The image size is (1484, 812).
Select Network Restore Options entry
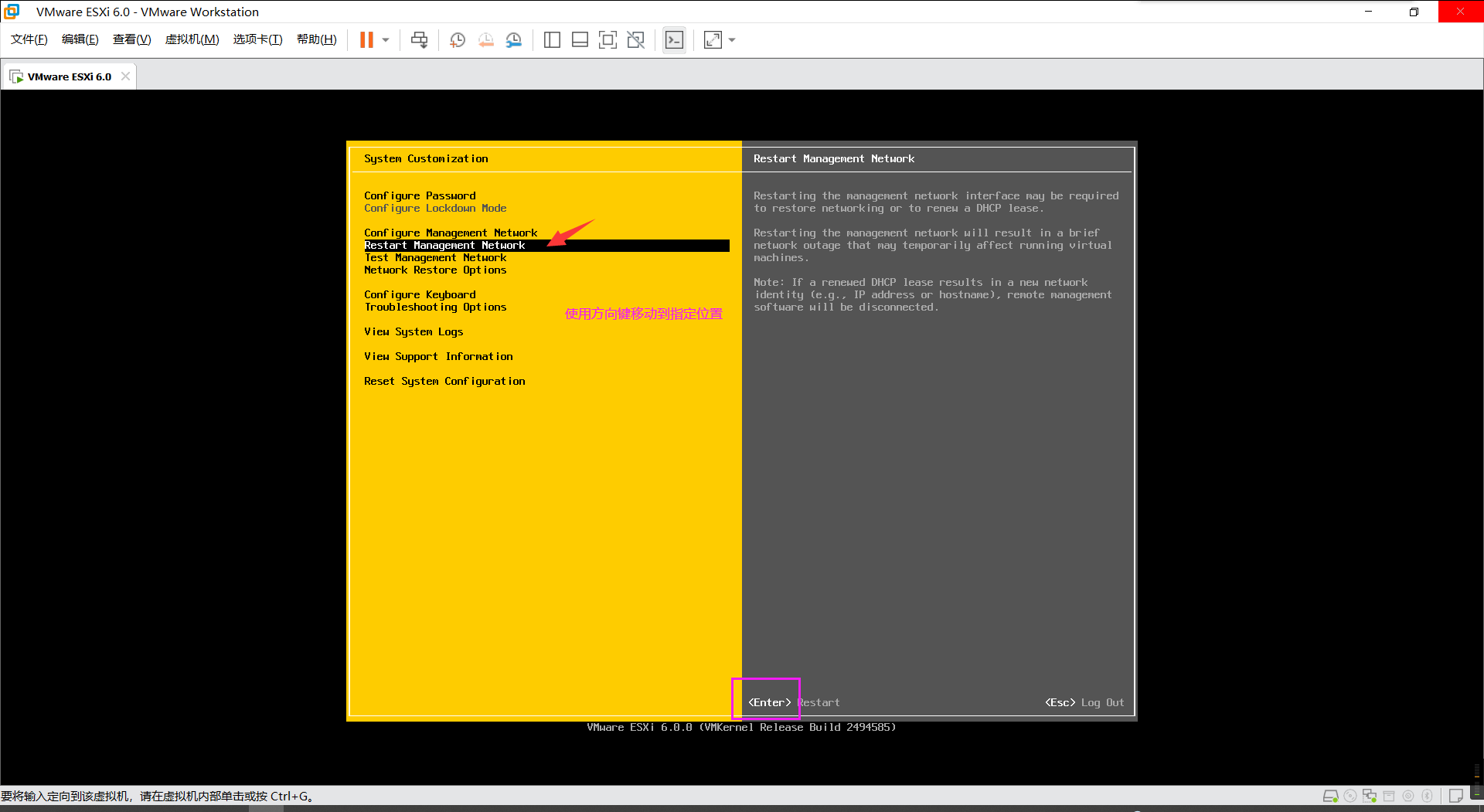pyautogui.click(x=435, y=270)
